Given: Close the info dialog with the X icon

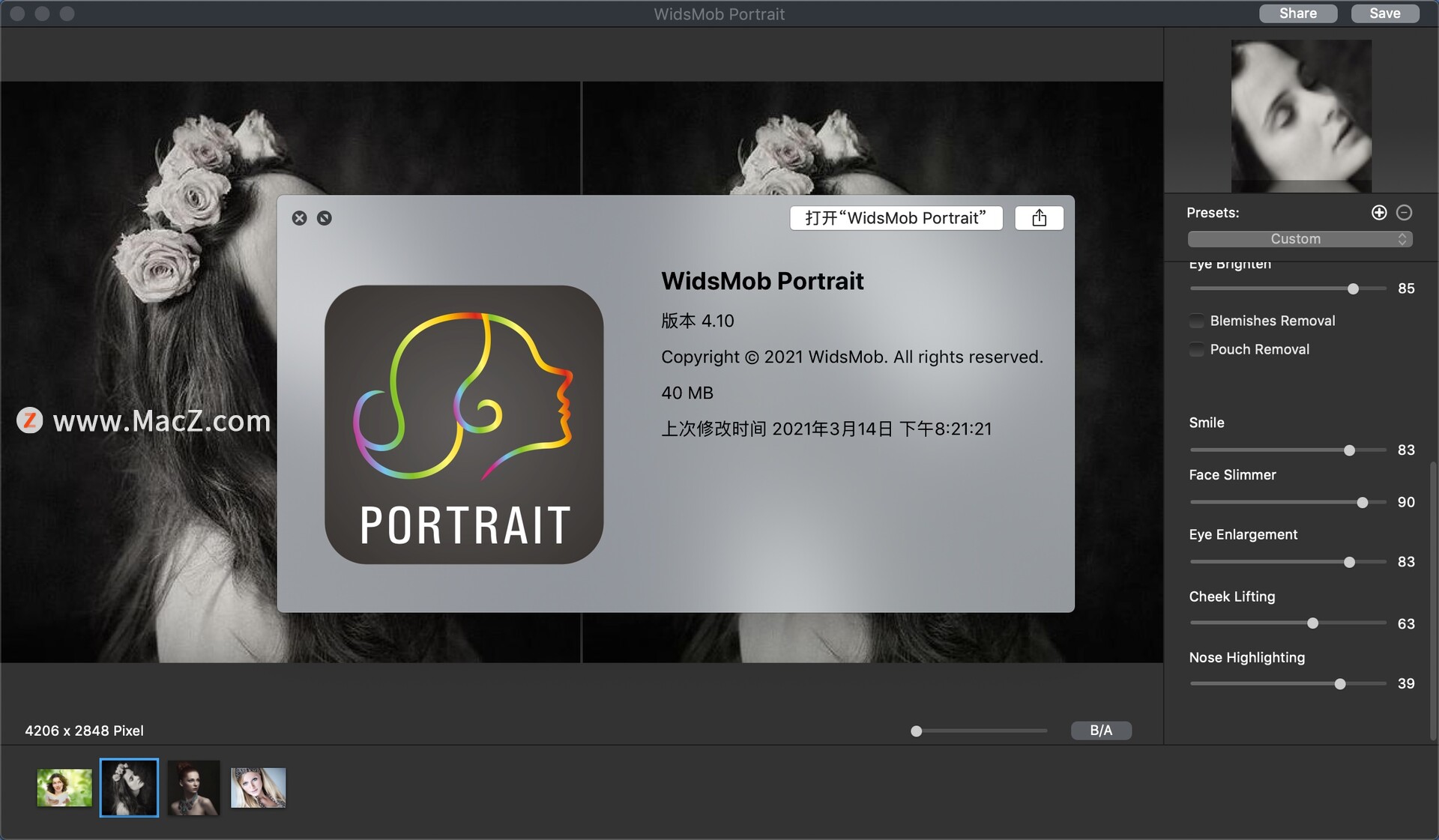Looking at the screenshot, I should [x=299, y=218].
